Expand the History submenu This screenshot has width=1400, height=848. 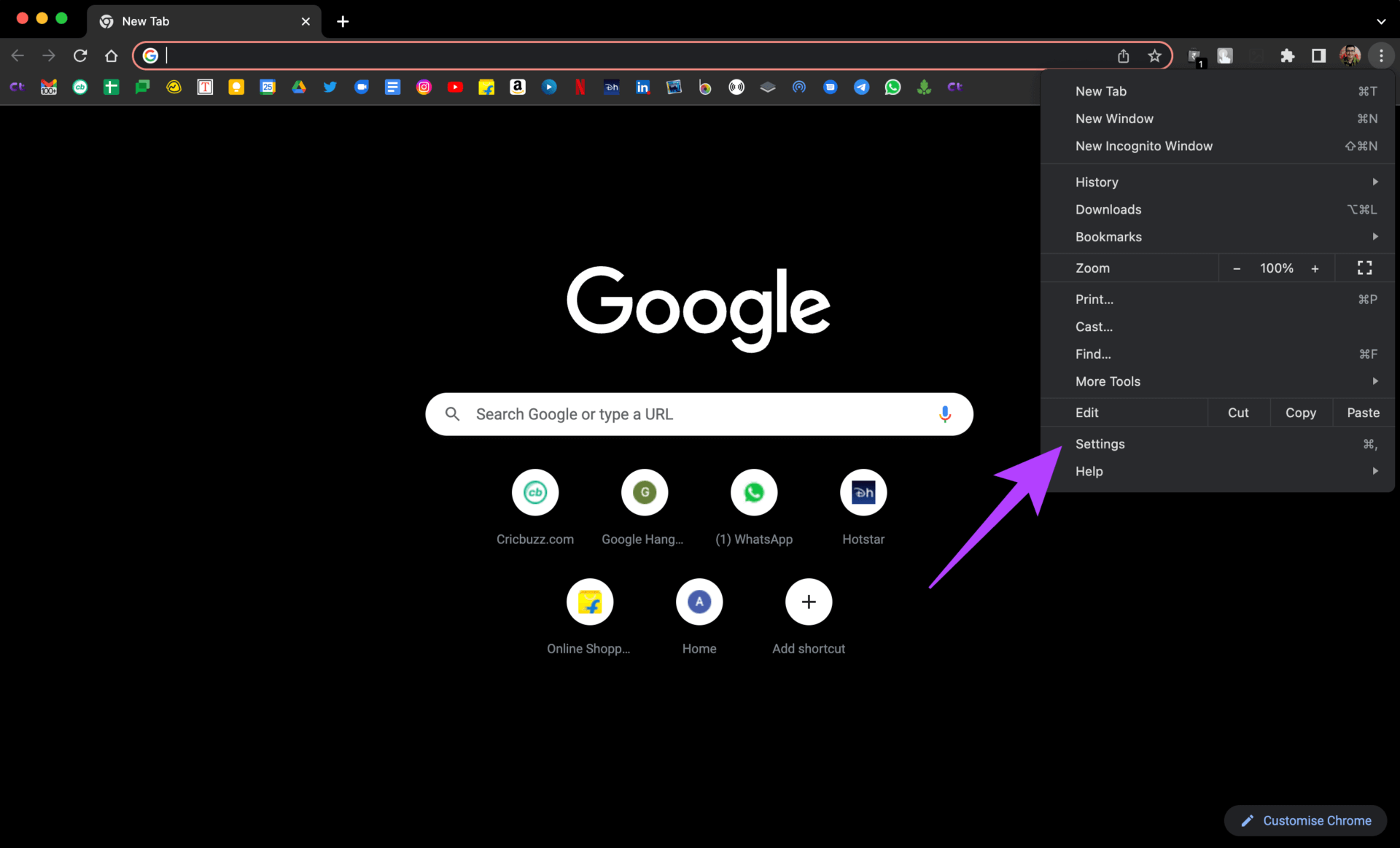(x=1218, y=182)
